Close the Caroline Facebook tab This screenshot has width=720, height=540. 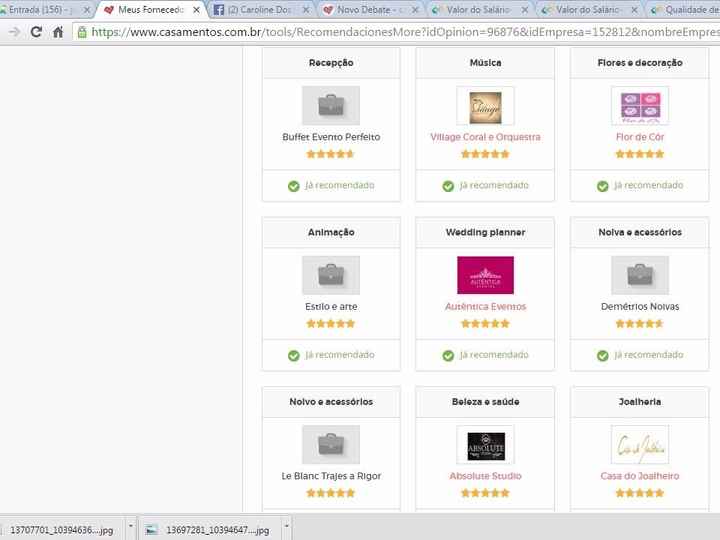[x=306, y=10]
